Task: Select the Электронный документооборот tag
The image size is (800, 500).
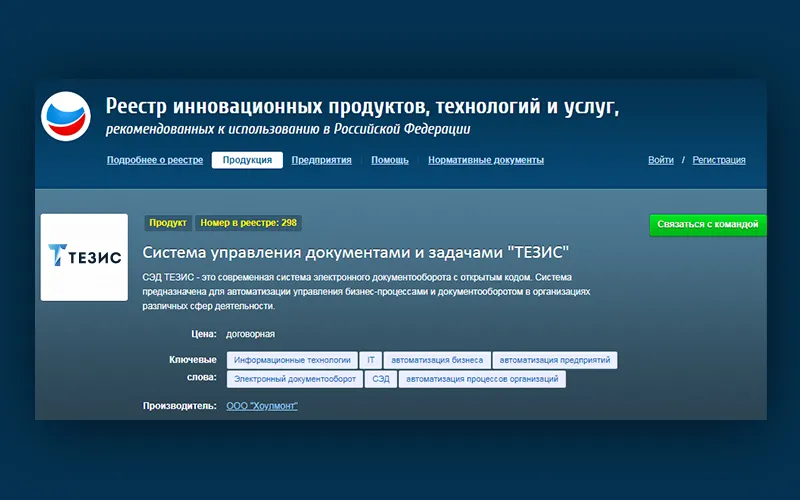Action: click(x=295, y=379)
